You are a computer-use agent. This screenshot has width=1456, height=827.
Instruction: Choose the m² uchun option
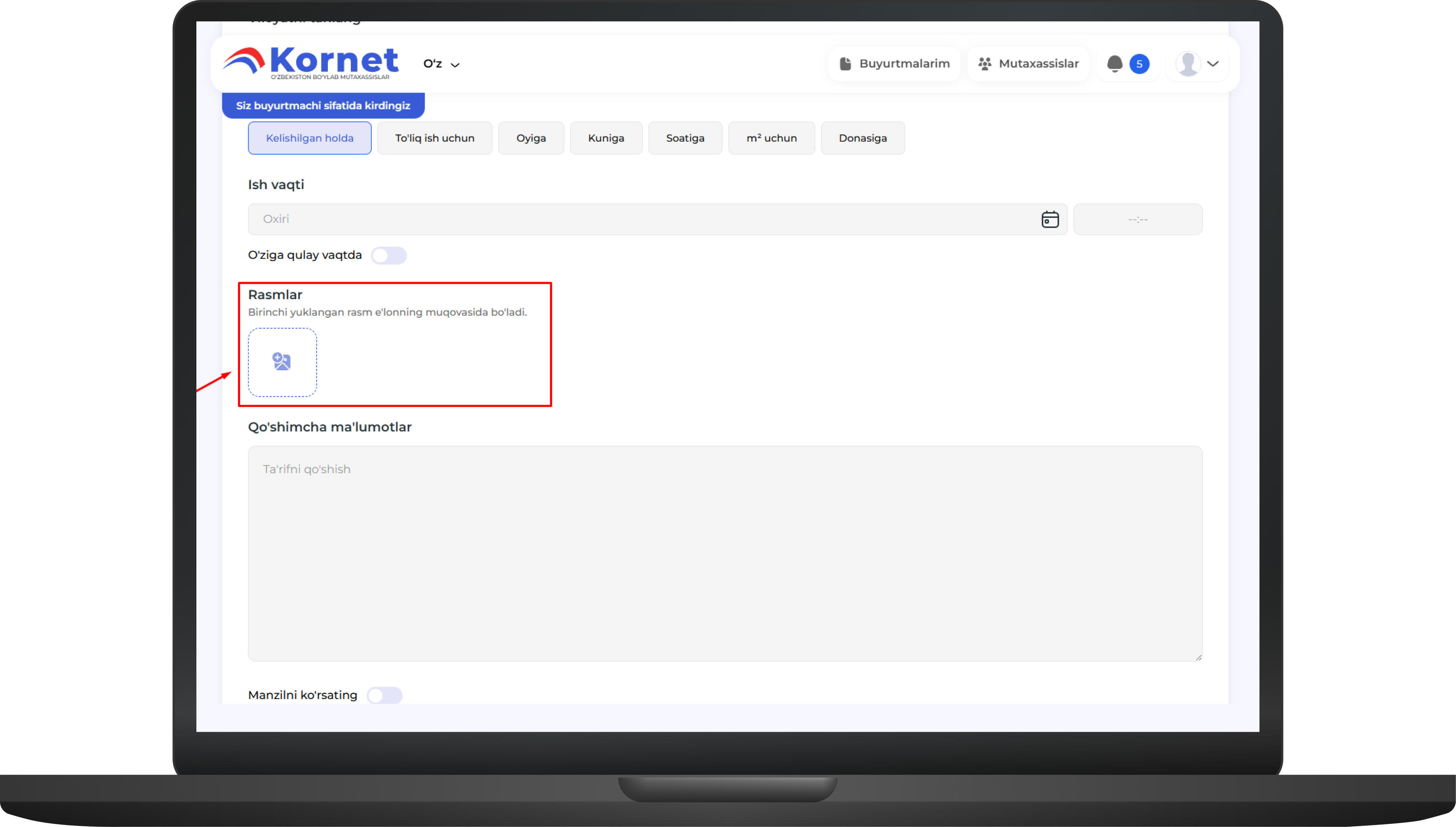[x=771, y=138]
